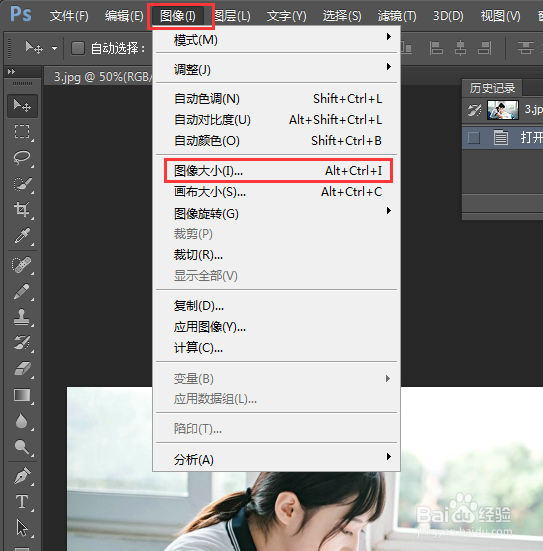This screenshot has width=543, height=551.
Task: Open the 编辑(E) menu
Action: point(124,16)
